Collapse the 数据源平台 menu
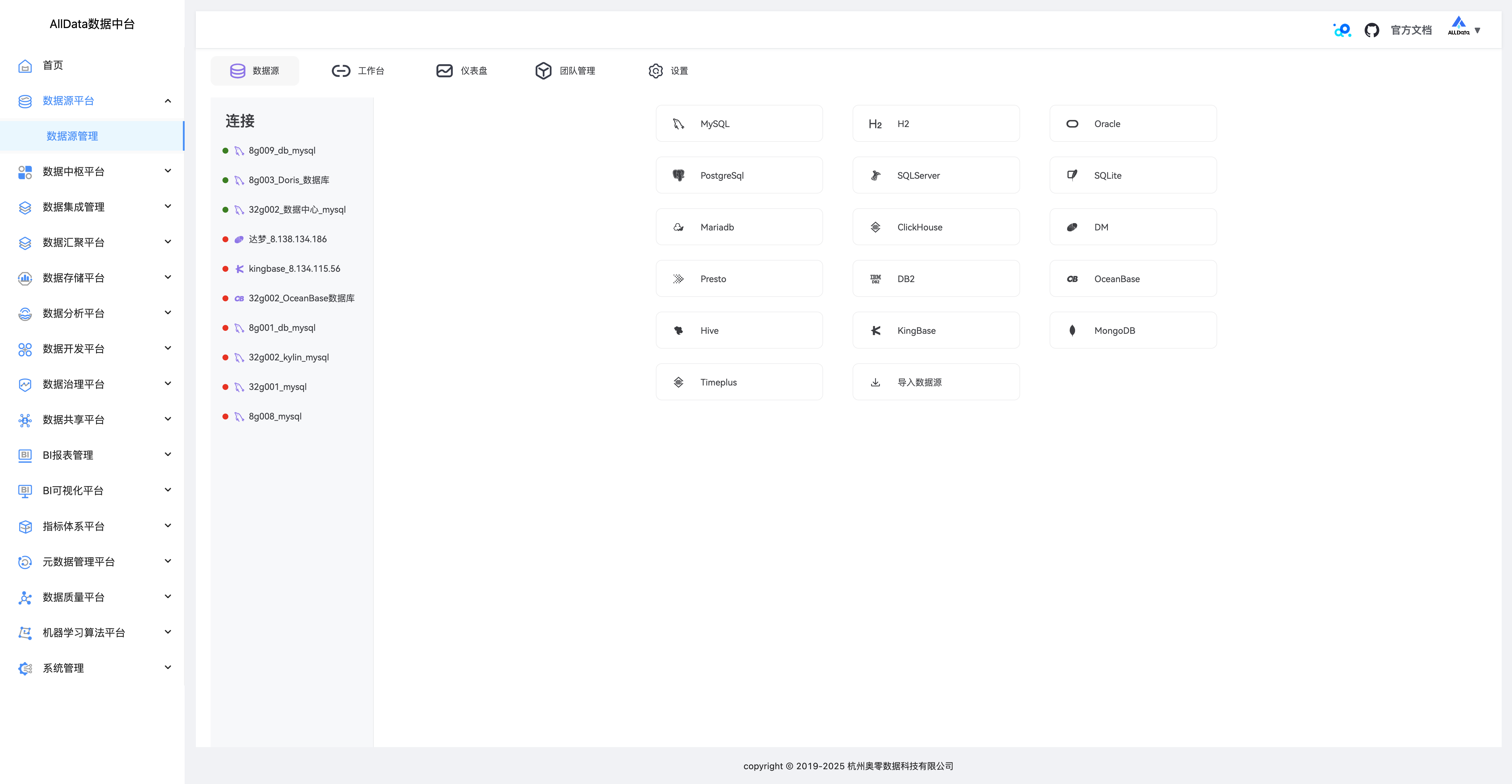The height and width of the screenshot is (784, 1512). click(92, 101)
